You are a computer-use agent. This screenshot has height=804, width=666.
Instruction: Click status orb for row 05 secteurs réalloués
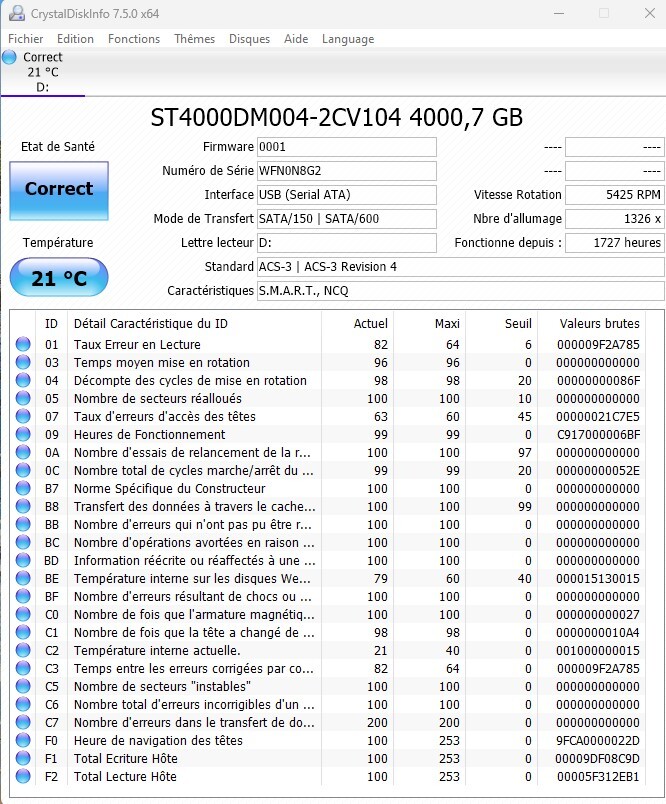coord(23,398)
